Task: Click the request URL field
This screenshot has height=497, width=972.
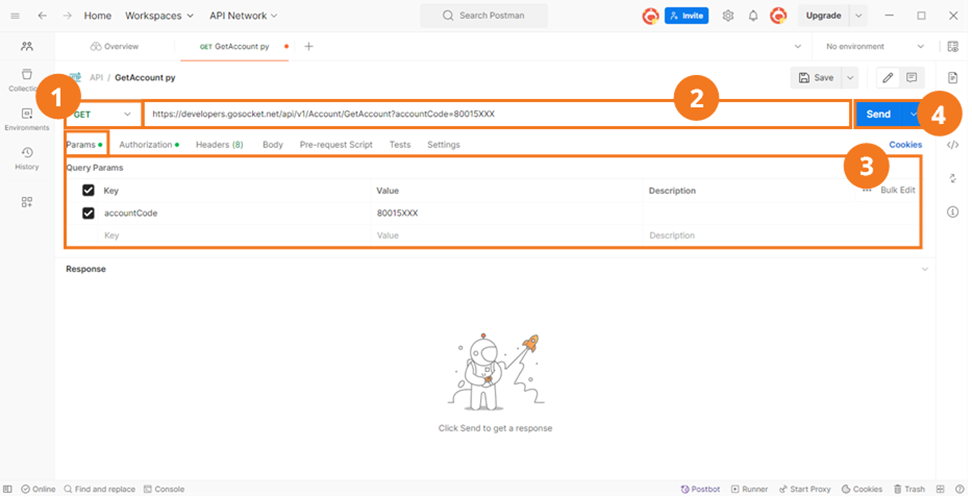Action: tap(497, 115)
